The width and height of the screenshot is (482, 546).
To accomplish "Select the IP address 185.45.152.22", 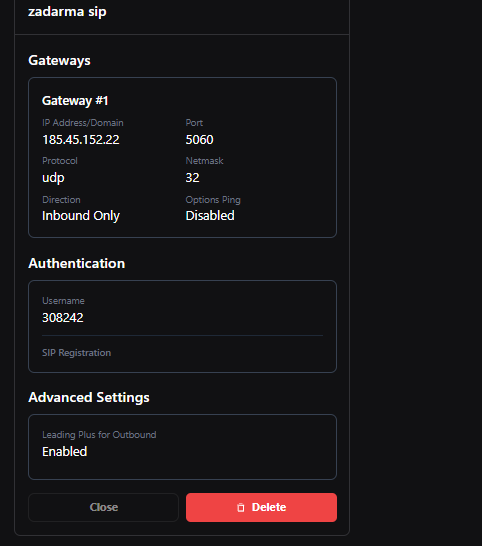I will tap(81, 140).
